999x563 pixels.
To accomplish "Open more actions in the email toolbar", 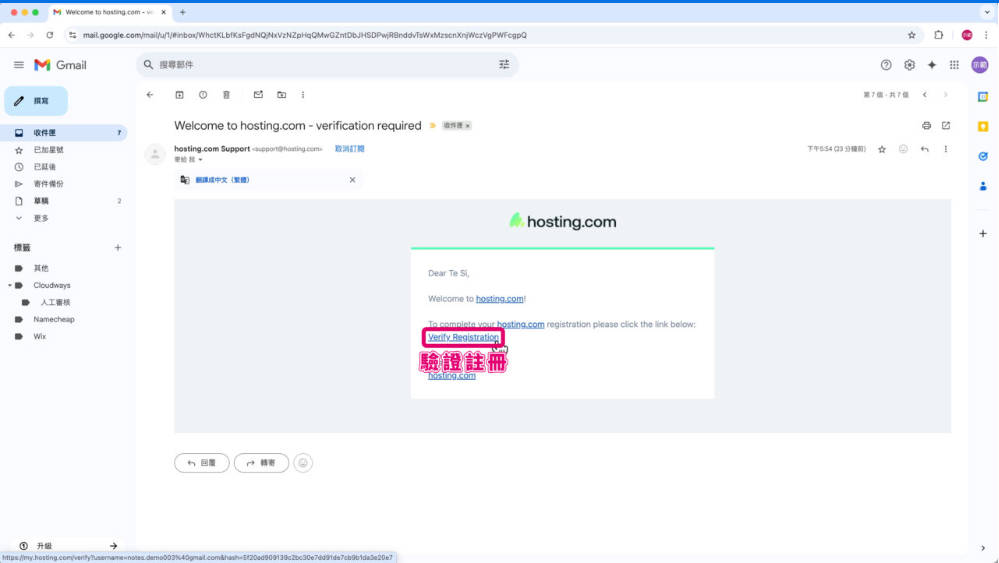I will [303, 95].
